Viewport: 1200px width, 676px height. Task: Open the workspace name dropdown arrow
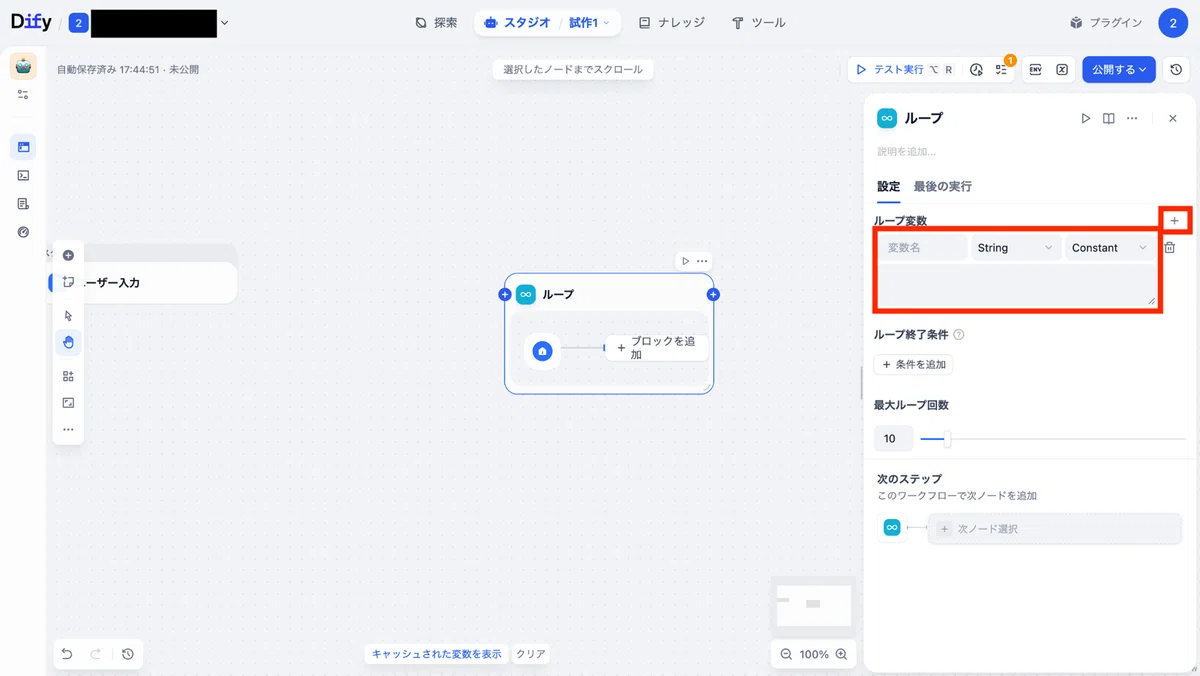click(x=224, y=22)
